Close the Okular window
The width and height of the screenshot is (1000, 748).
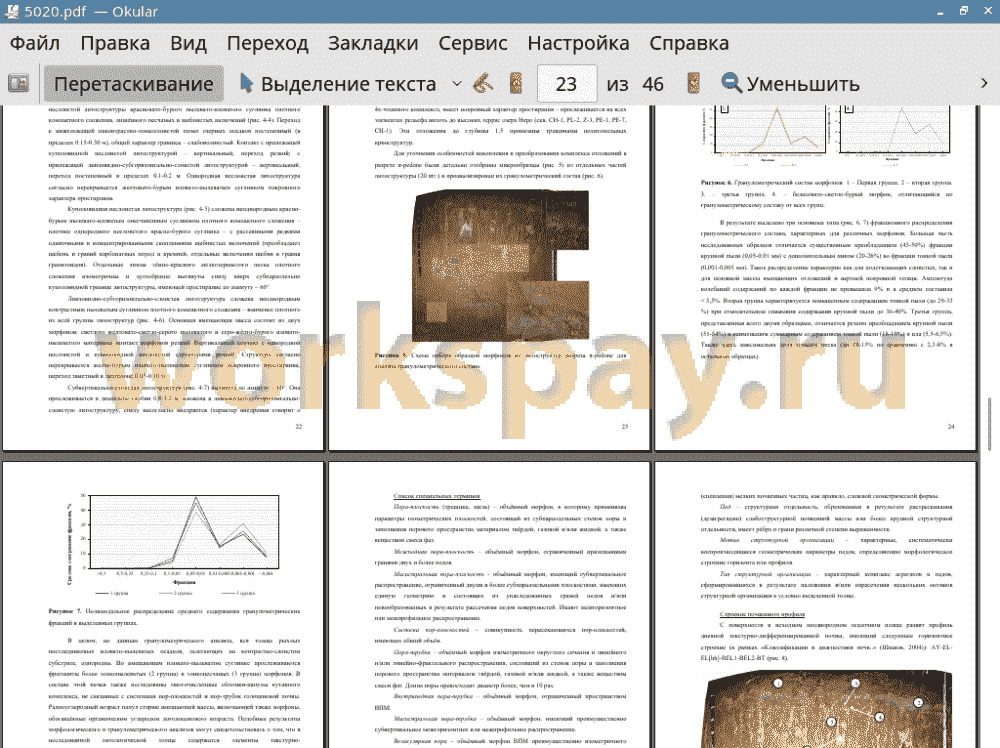tap(986, 11)
